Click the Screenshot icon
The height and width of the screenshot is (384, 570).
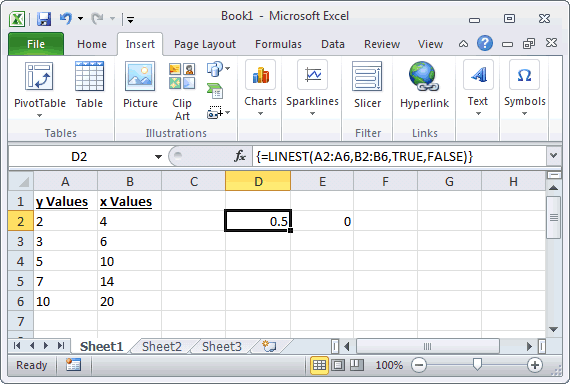(x=214, y=113)
